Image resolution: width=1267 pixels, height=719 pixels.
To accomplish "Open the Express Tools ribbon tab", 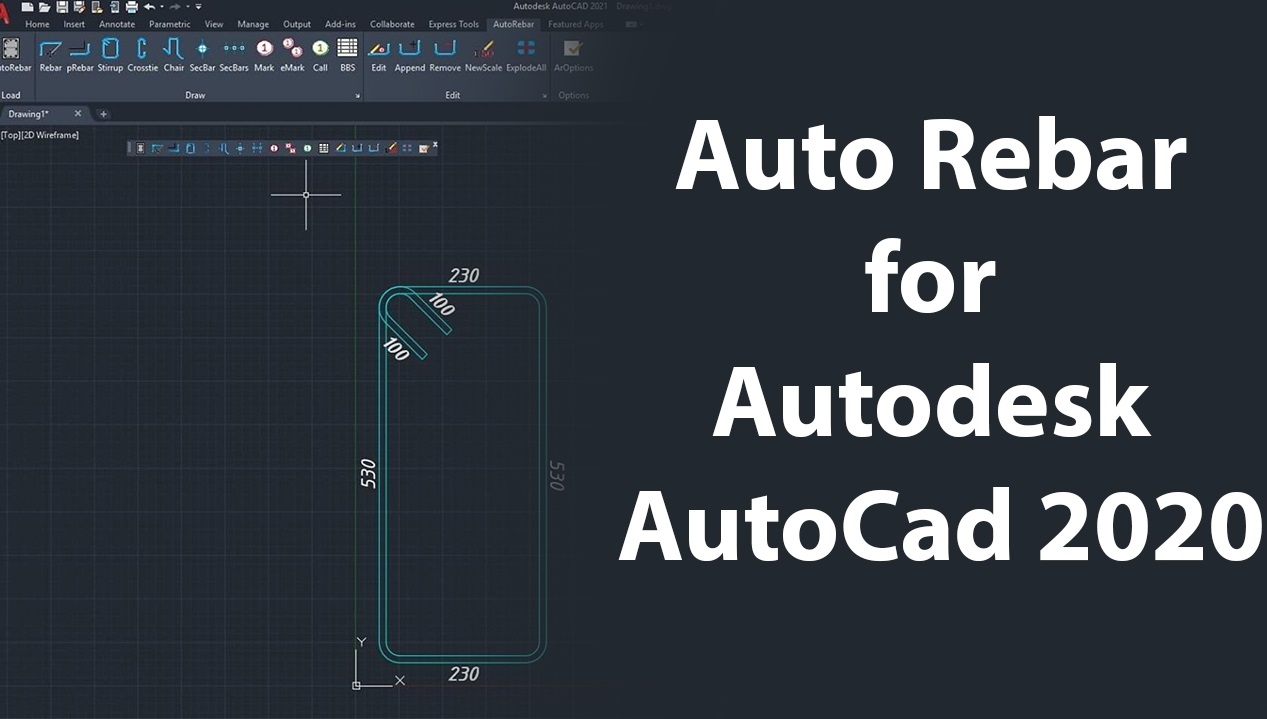I will coord(454,24).
